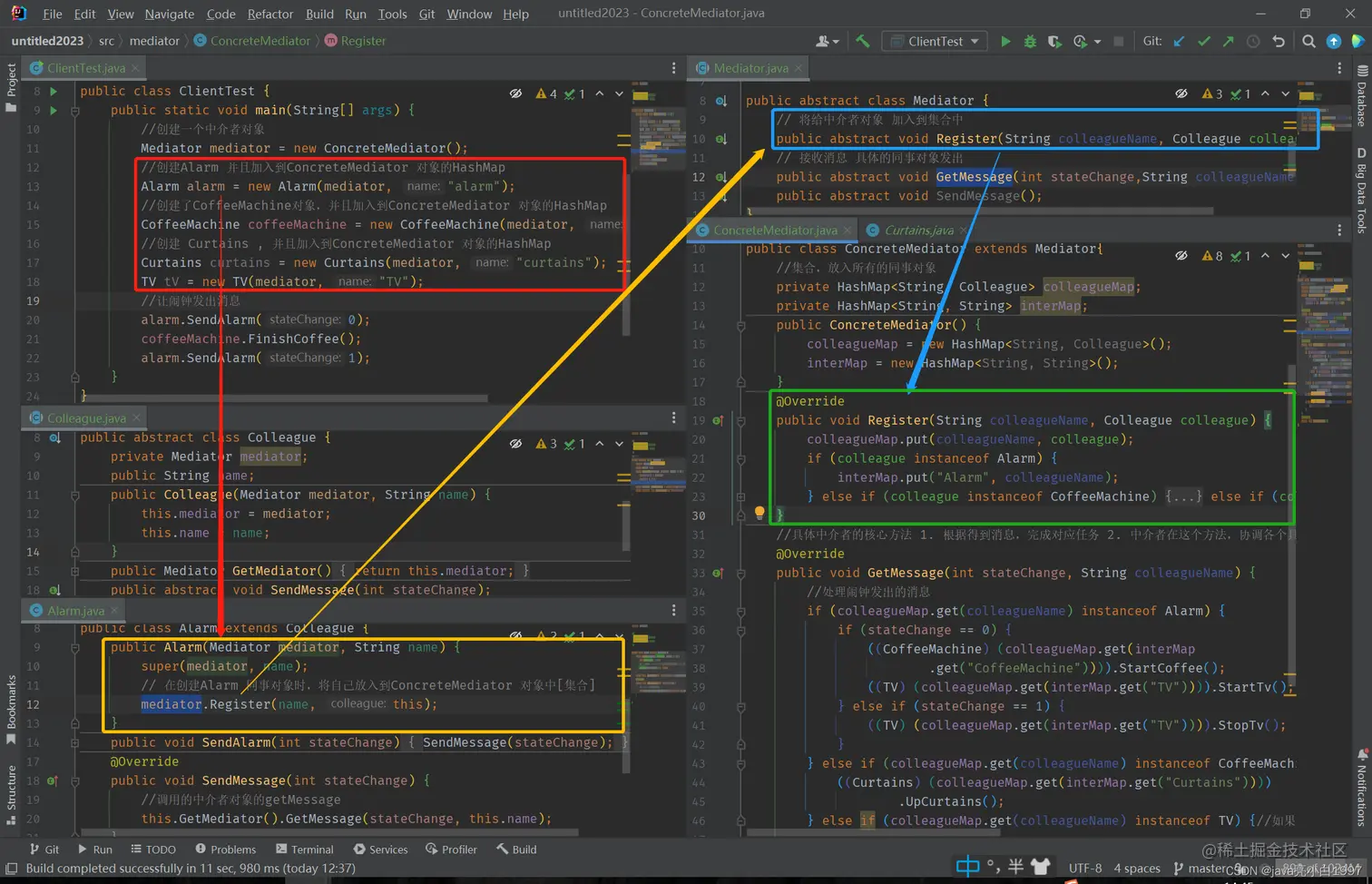
Task: Open the Big Data Tools side panel
Action: tap(1362, 191)
